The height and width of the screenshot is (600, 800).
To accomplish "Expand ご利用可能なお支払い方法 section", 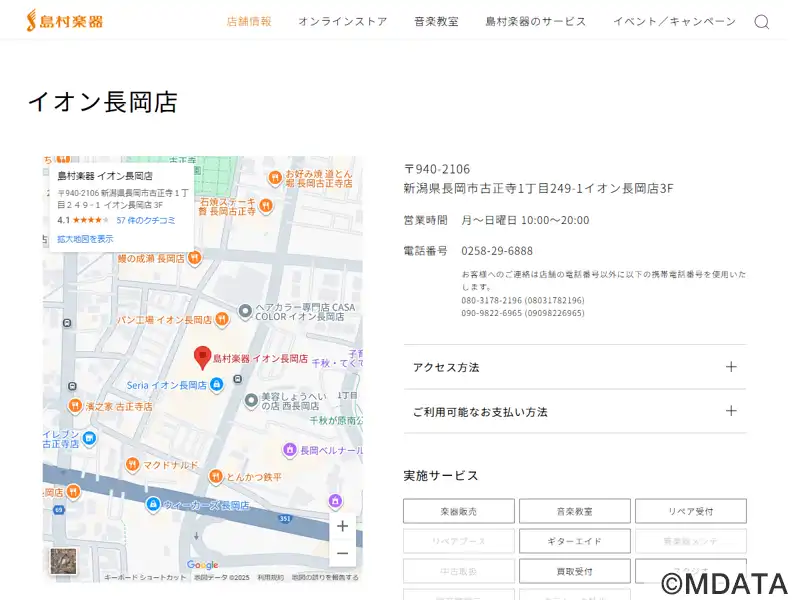I will tap(575, 411).
